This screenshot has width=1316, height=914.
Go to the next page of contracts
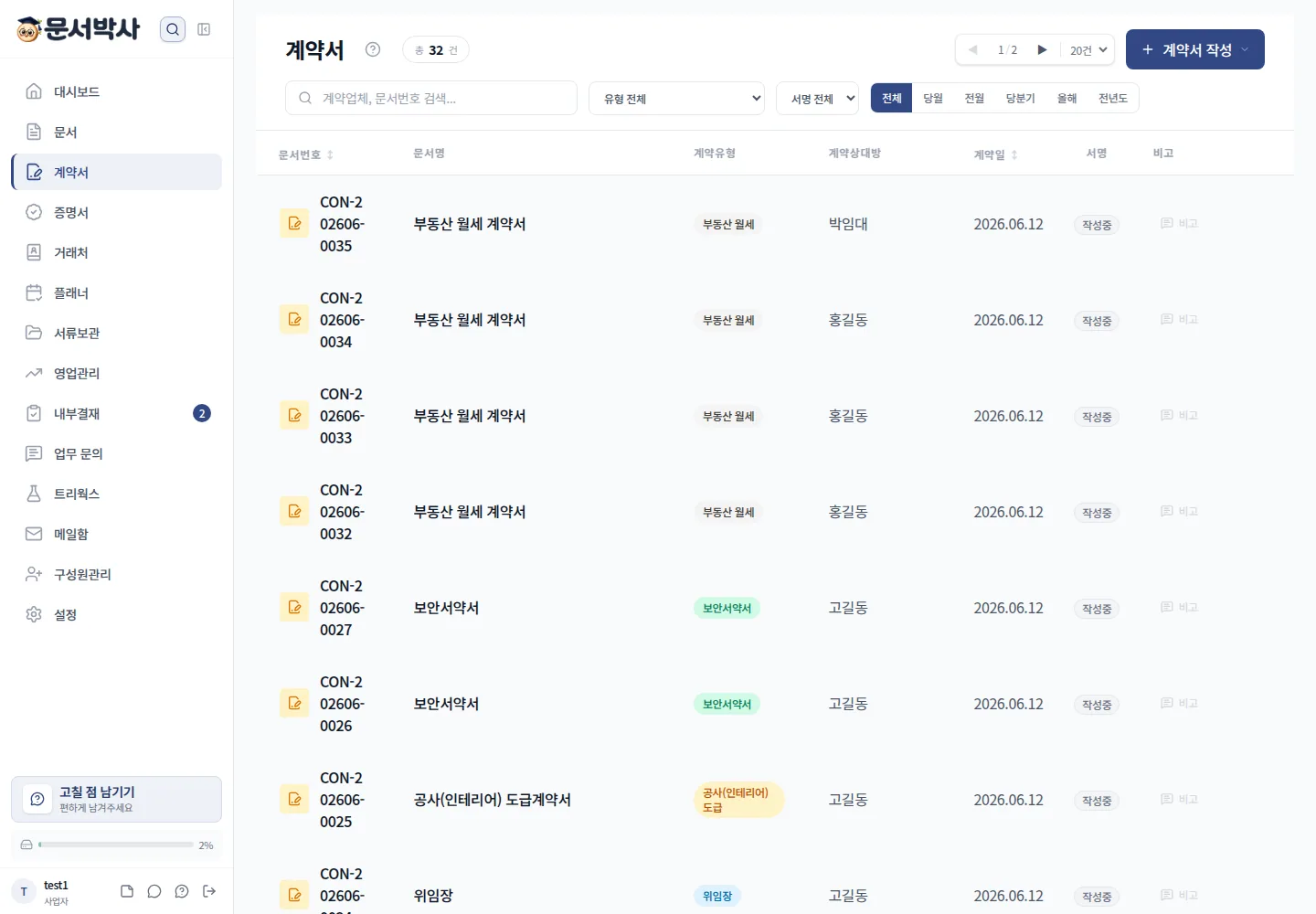pos(1042,49)
